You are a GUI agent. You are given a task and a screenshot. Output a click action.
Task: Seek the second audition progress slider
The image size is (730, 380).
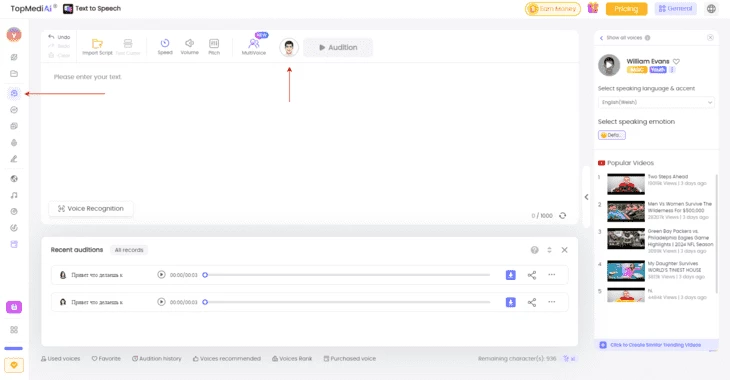346,302
